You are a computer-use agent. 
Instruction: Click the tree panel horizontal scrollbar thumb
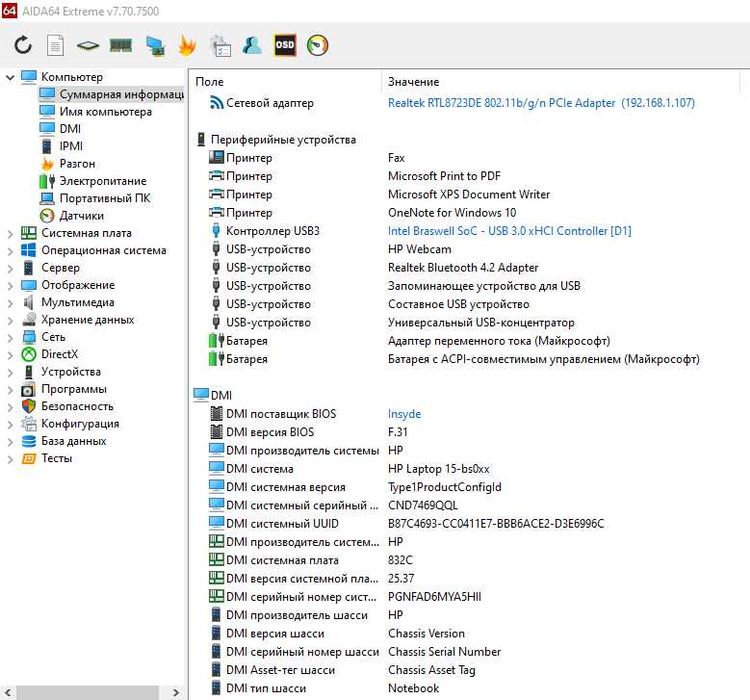[x=88, y=692]
